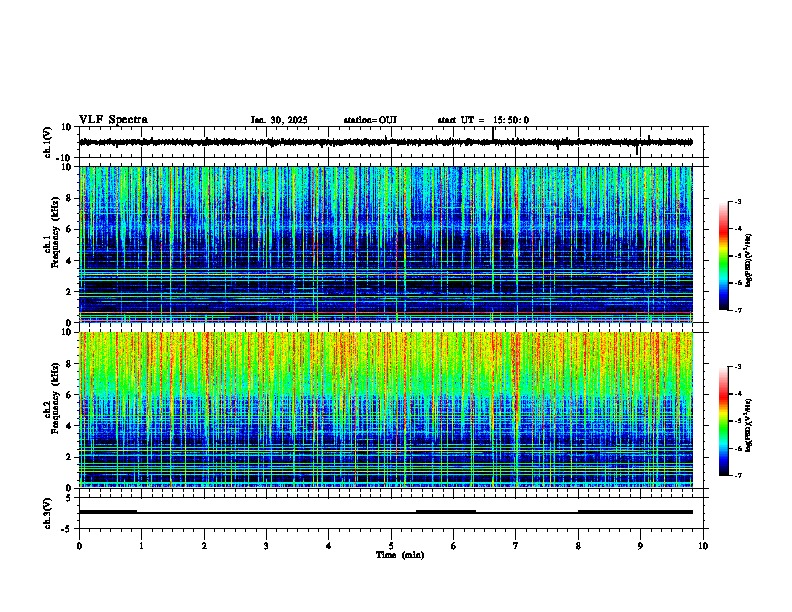Click the "6" kHz tick of ch.2 spectrogram

[x=70, y=395]
